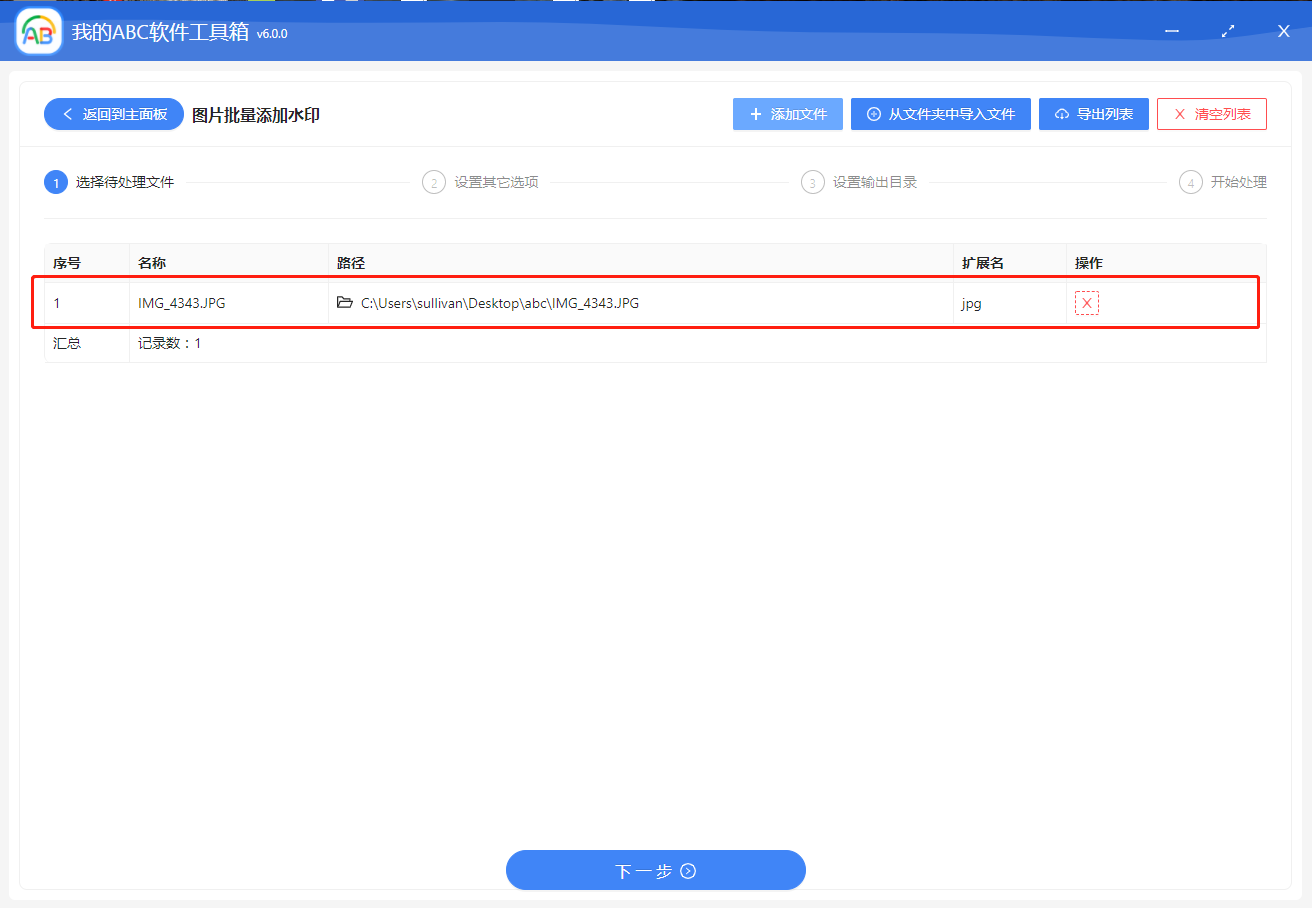Click the folder icon beside the file path
The image size is (1312, 908).
pyautogui.click(x=345, y=303)
